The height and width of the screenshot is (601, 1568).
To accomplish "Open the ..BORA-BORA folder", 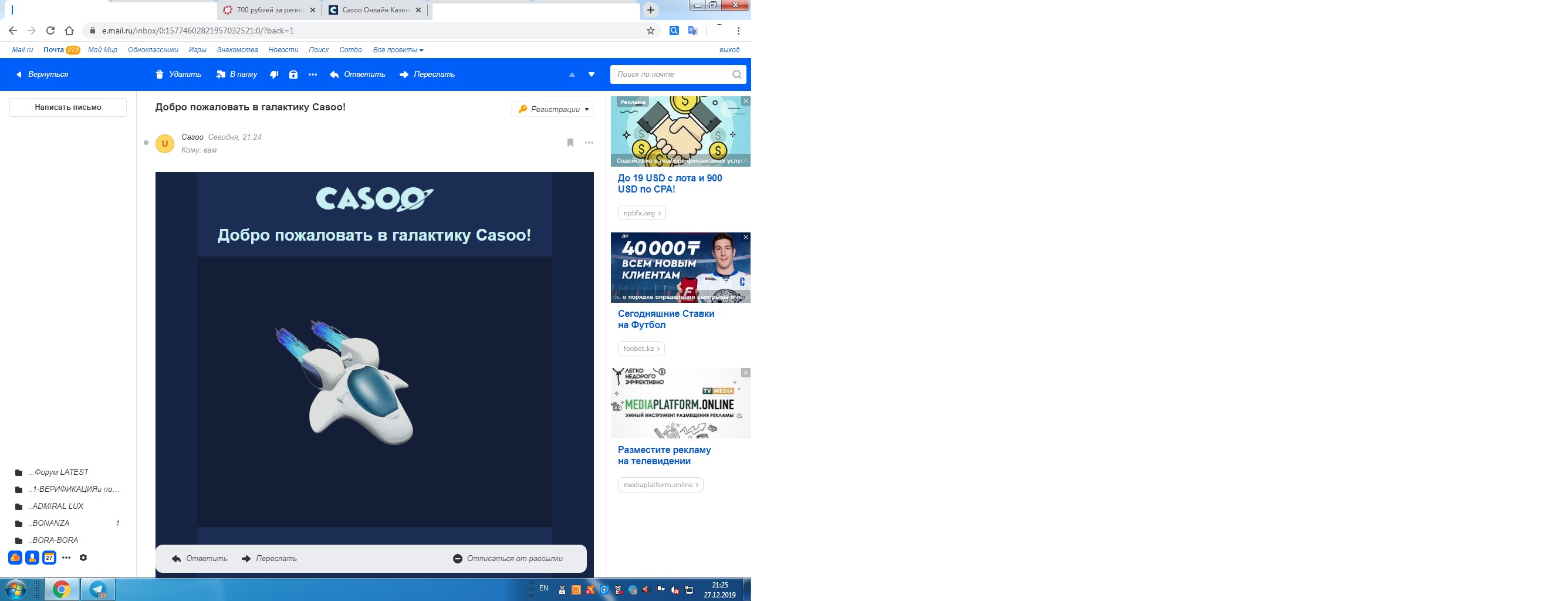I will coord(68,540).
